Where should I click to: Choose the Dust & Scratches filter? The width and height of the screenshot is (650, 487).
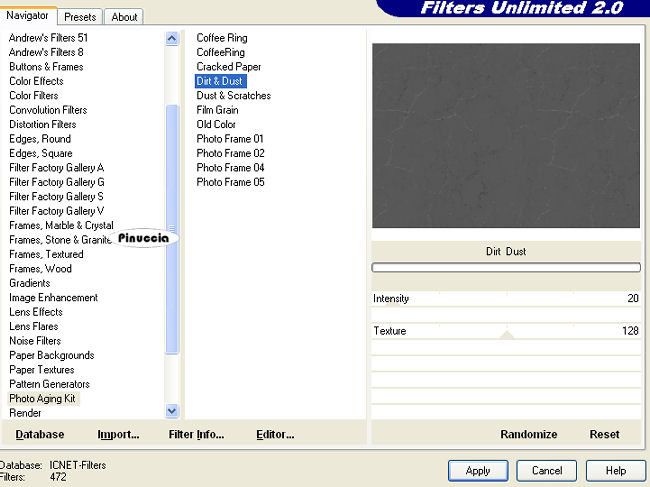[233, 96]
